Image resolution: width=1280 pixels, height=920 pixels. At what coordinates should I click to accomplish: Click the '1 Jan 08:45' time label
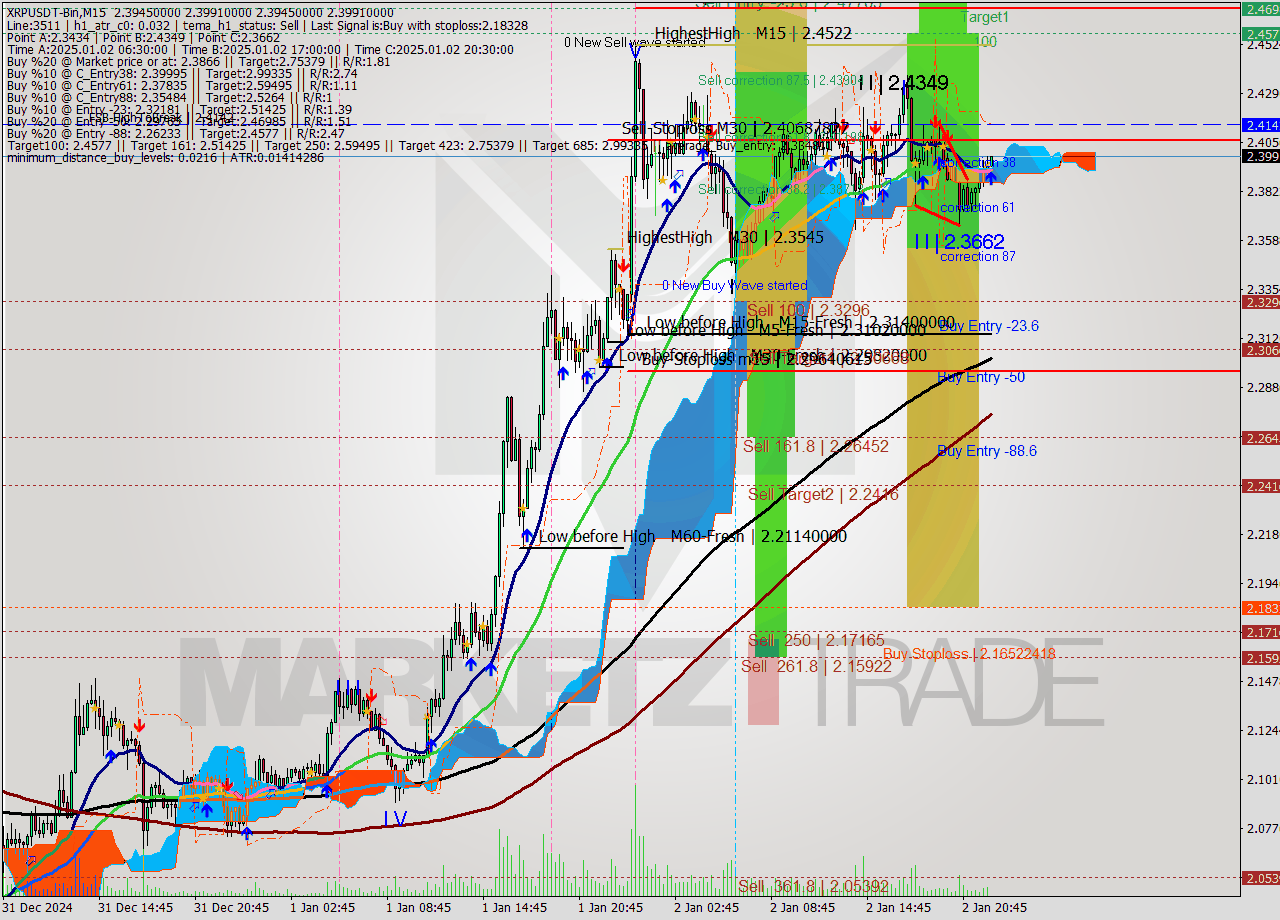click(x=419, y=908)
